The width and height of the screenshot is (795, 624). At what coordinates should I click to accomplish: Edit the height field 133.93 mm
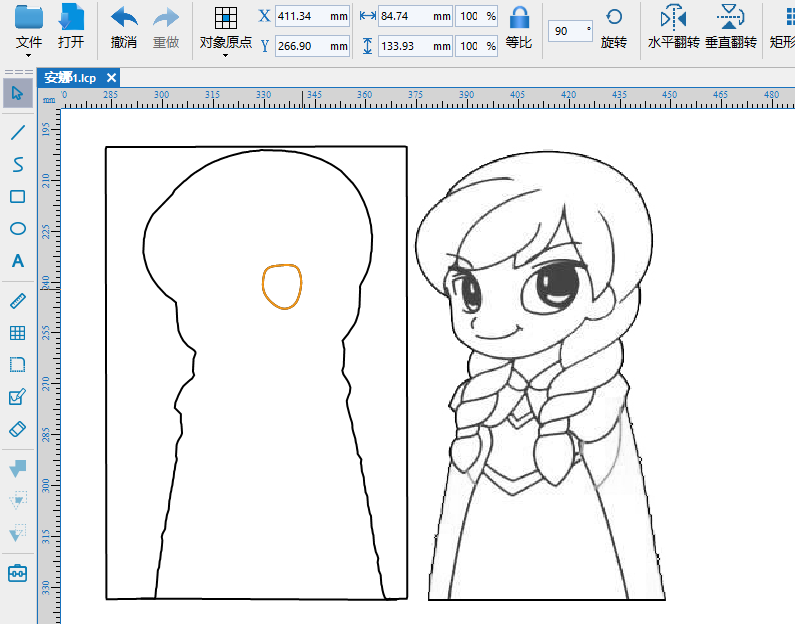(416, 46)
